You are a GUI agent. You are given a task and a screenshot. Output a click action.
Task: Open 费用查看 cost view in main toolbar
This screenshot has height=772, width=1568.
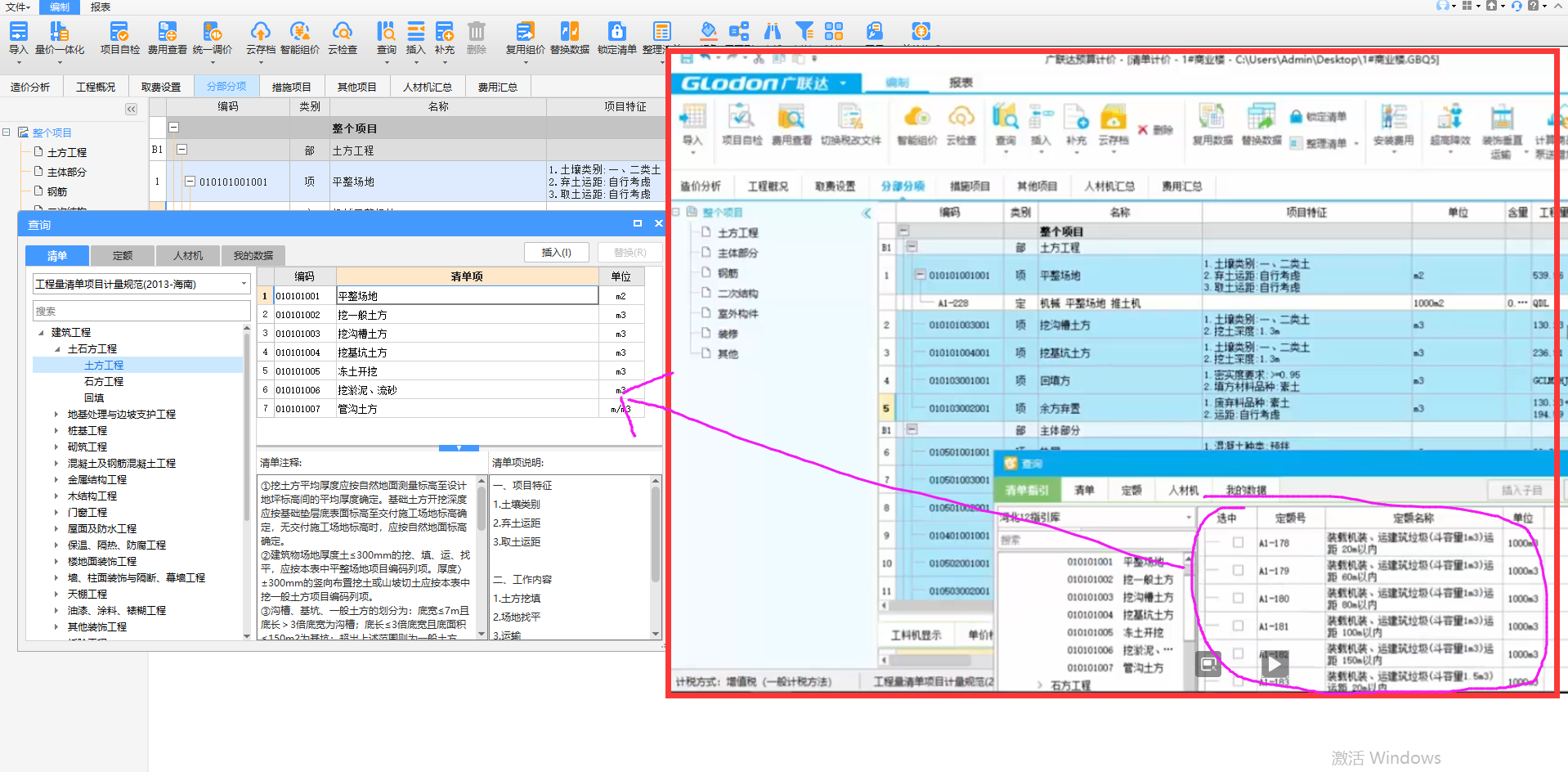click(167, 32)
